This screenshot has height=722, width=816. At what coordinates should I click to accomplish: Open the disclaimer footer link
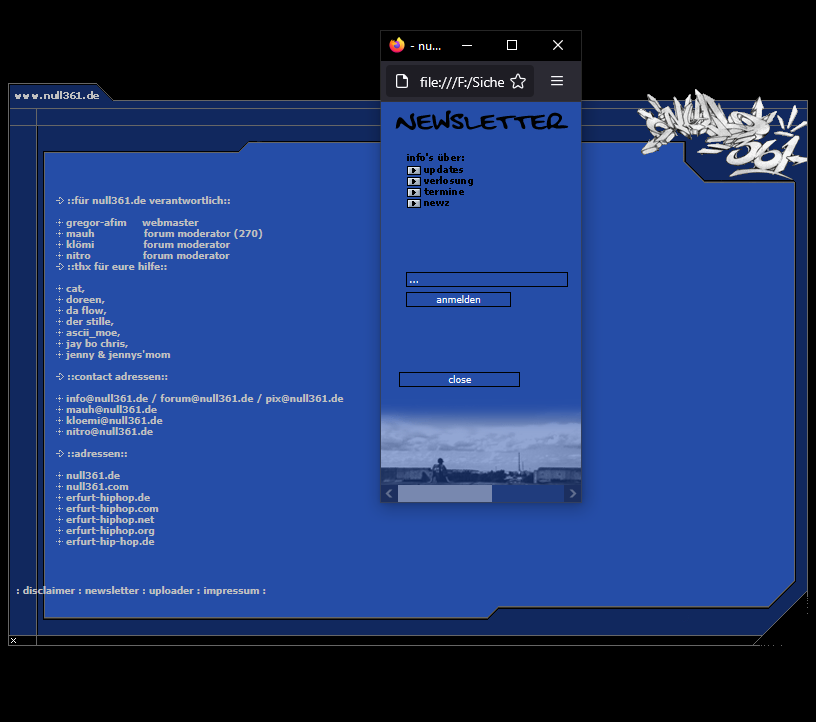point(48,591)
